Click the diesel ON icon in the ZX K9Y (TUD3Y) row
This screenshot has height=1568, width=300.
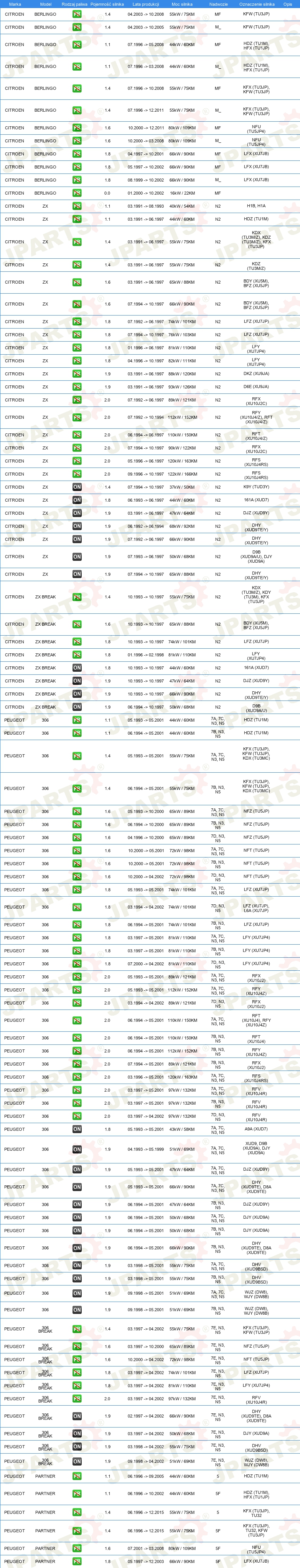click(77, 487)
